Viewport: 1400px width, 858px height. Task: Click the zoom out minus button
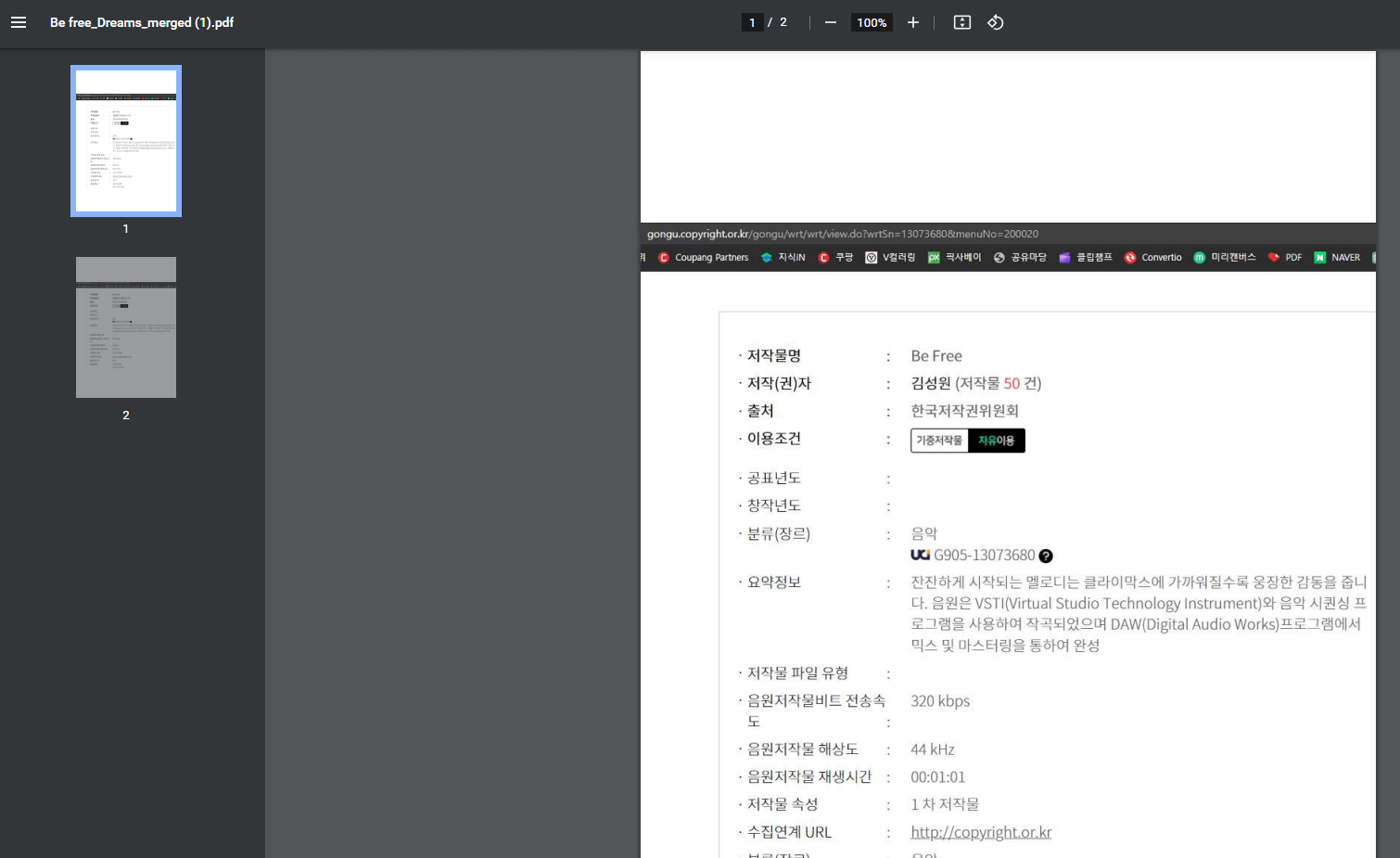pos(830,22)
